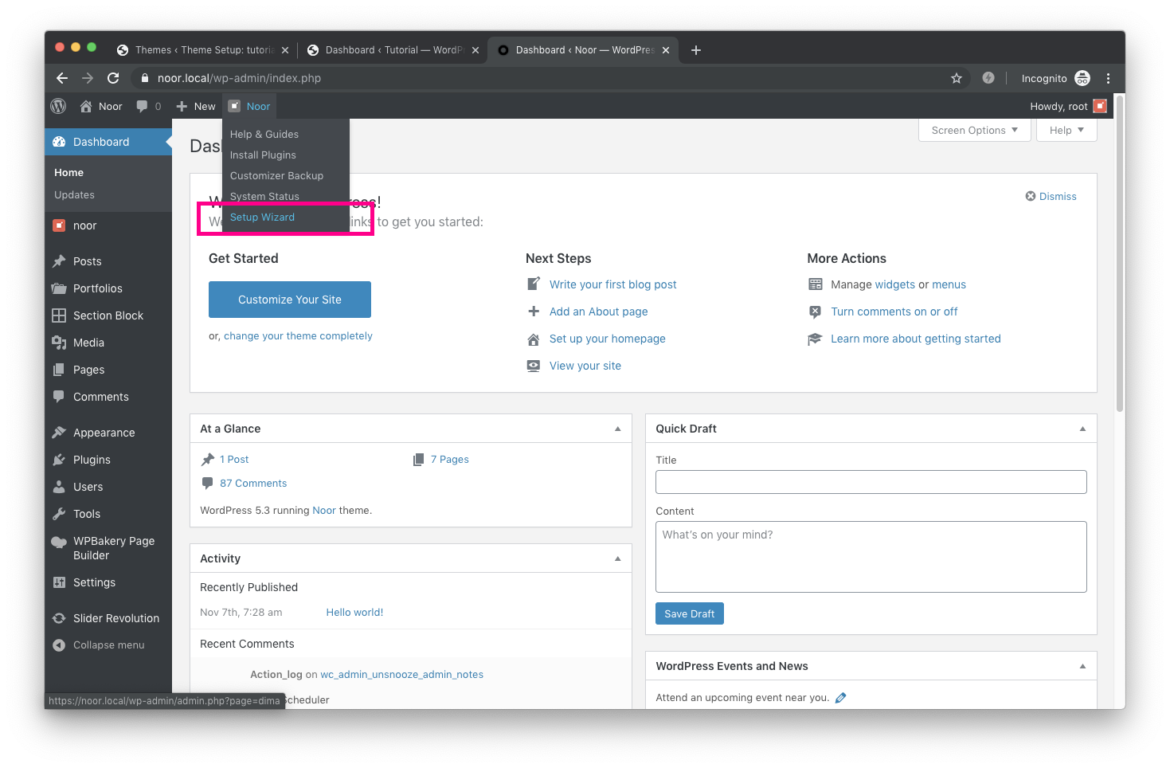1170x768 pixels.
Task: Select Setup Wizard from the Noor menu
Action: (262, 217)
